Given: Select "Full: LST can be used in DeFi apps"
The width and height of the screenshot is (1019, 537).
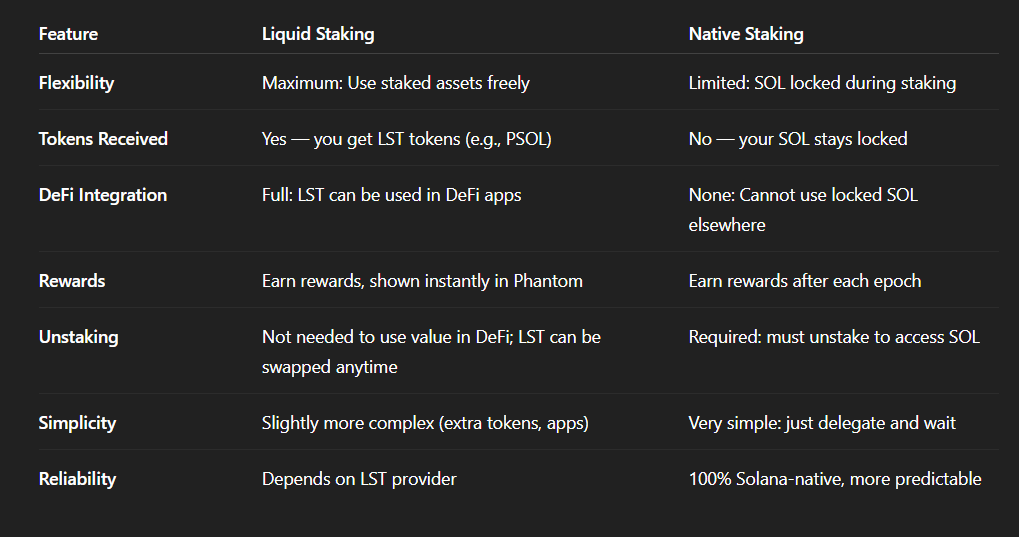Looking at the screenshot, I should tap(391, 195).
